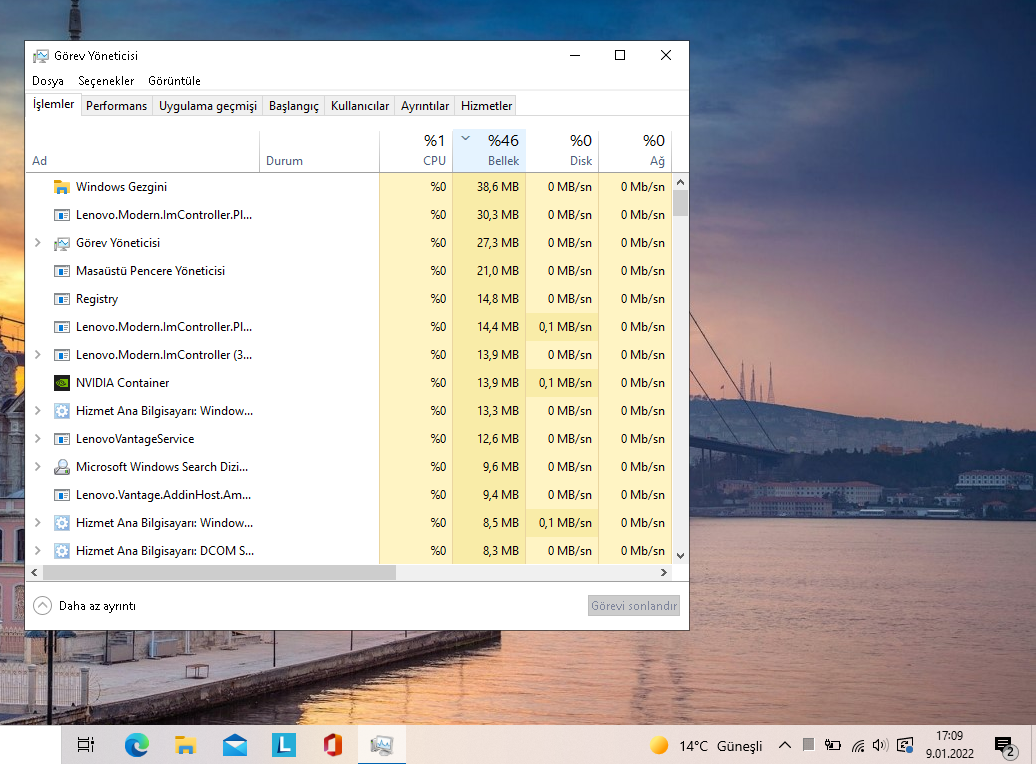Open Task View from the taskbar
Screen dimensions: 1036x764
pyautogui.click(x=86, y=745)
